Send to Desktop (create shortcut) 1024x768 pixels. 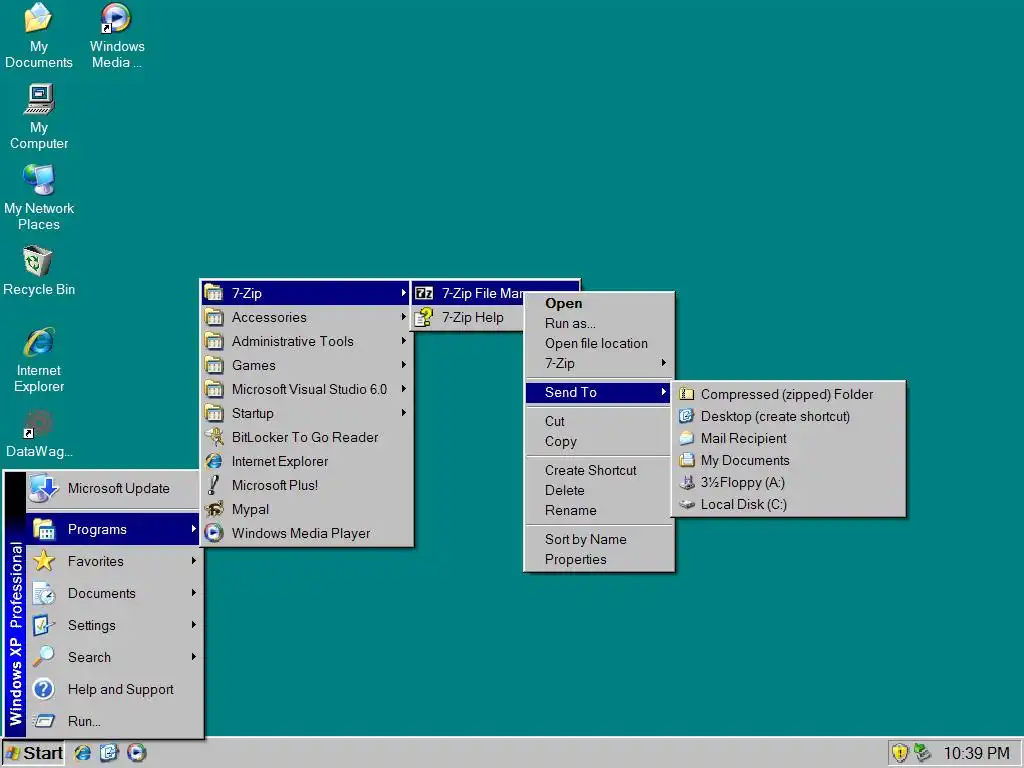coord(788,416)
